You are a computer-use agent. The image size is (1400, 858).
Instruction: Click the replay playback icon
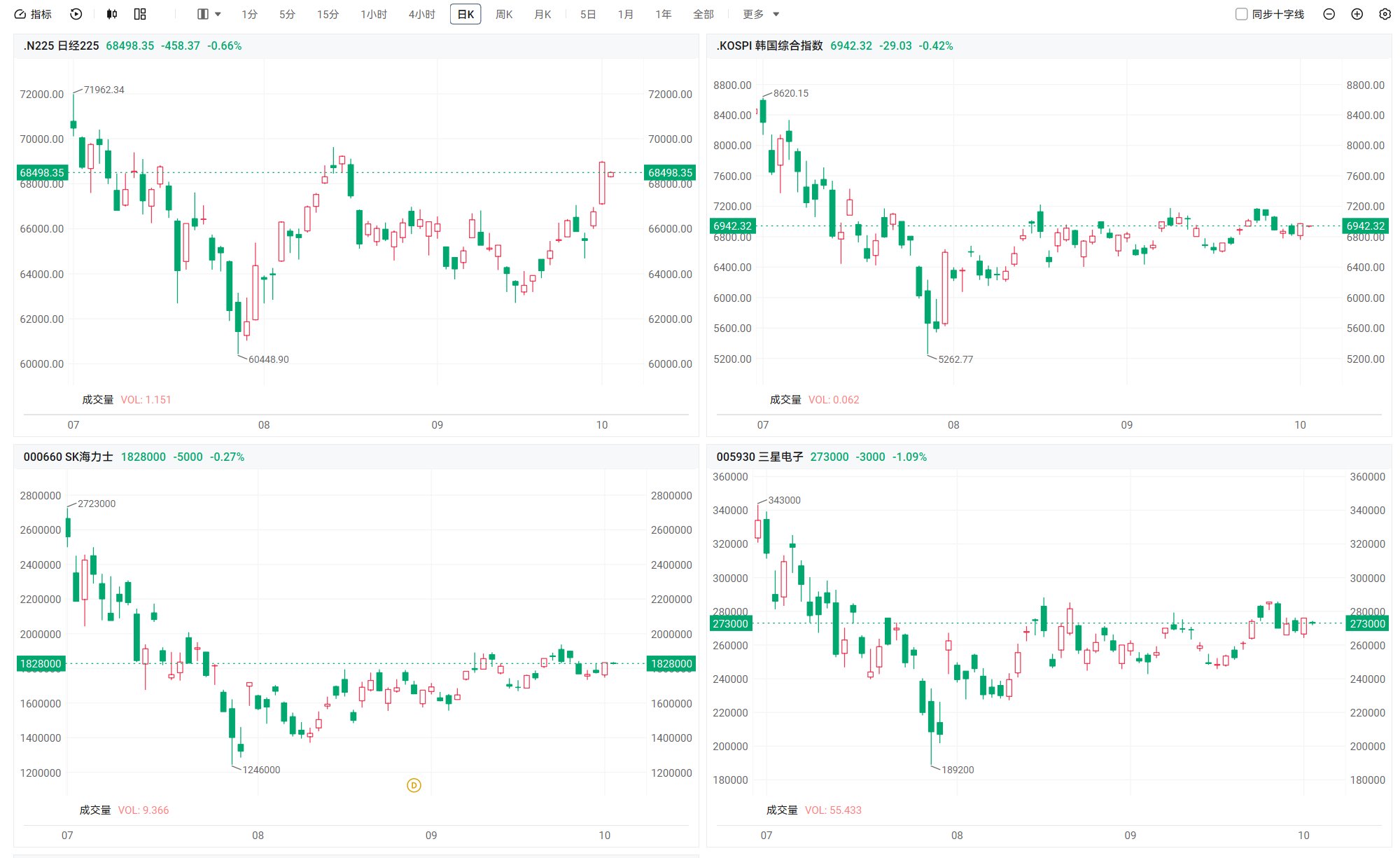click(x=76, y=14)
